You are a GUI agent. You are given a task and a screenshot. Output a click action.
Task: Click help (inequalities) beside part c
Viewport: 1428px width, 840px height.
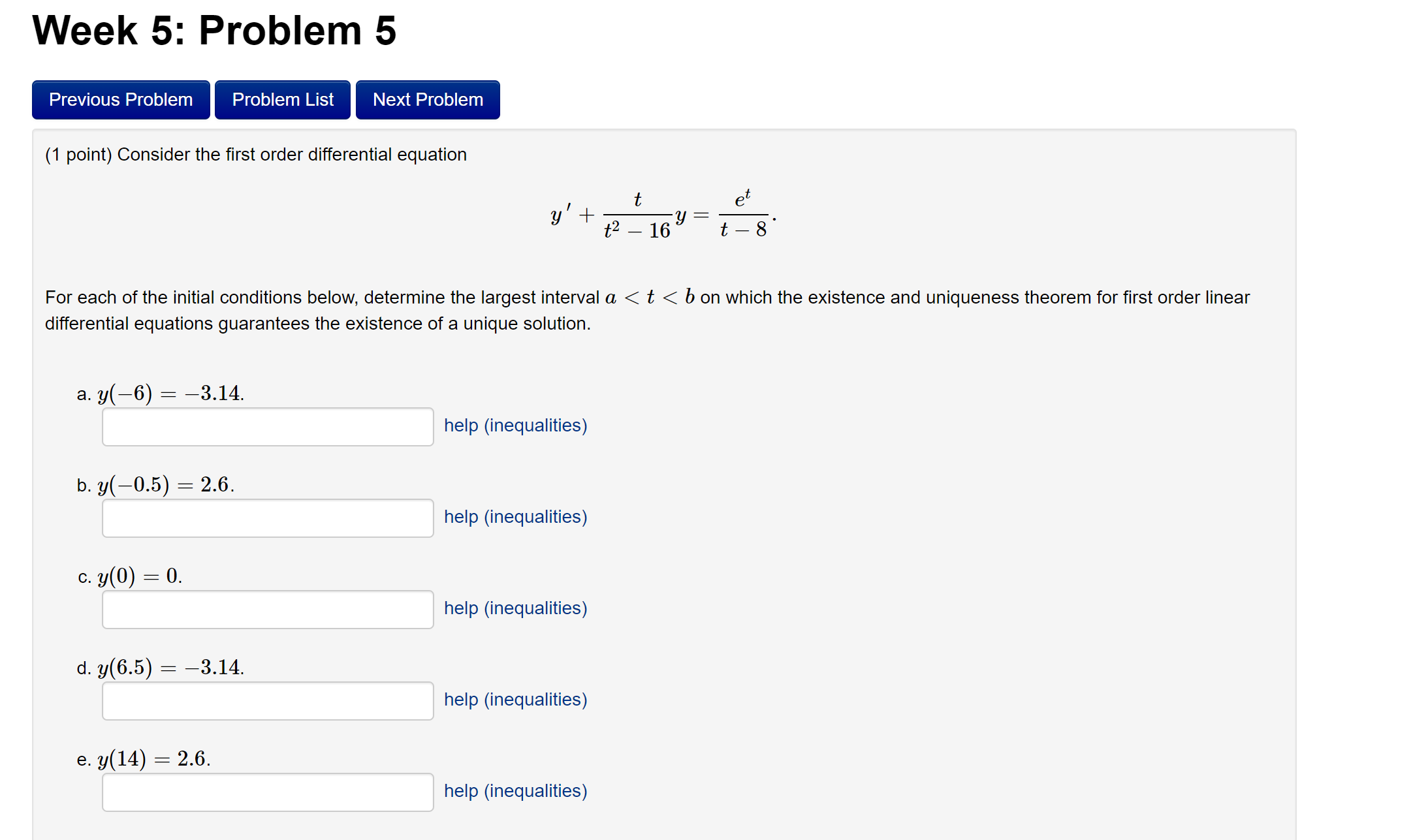point(515,608)
